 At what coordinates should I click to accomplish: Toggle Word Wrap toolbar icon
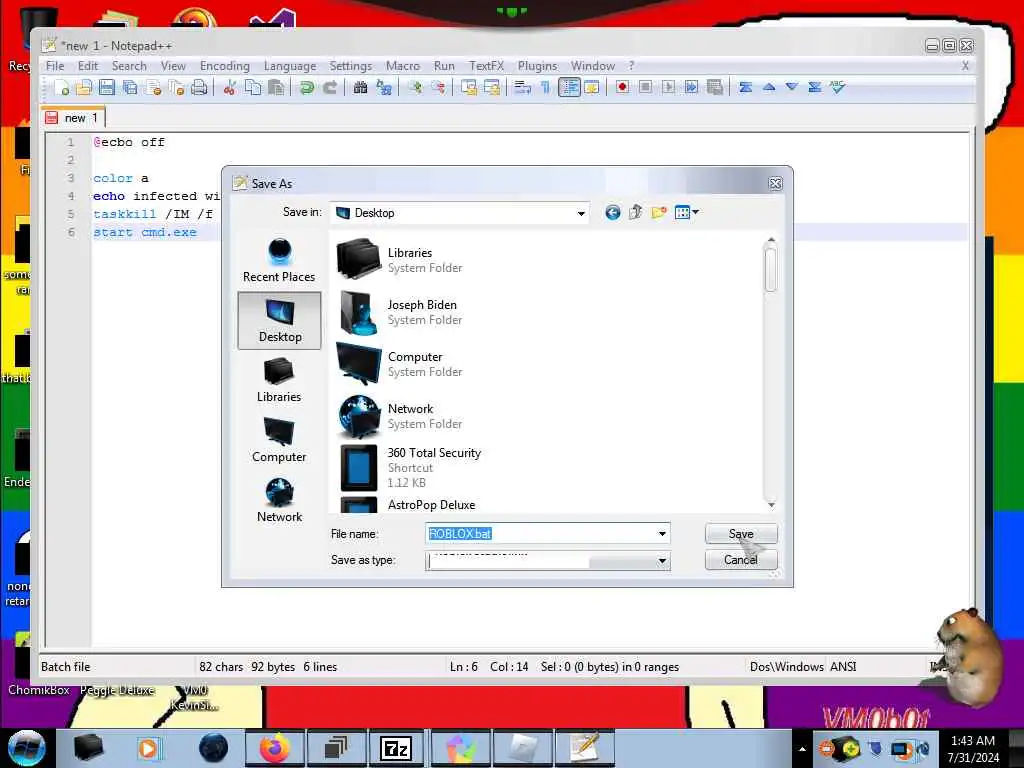coord(522,88)
